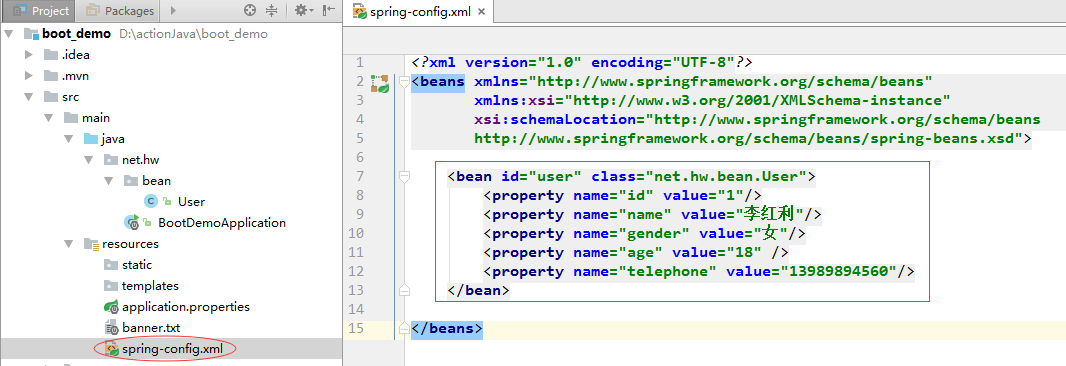Image resolution: width=1066 pixels, height=366 pixels.
Task: Click the boot_demo module folder icon
Action: 31,34
